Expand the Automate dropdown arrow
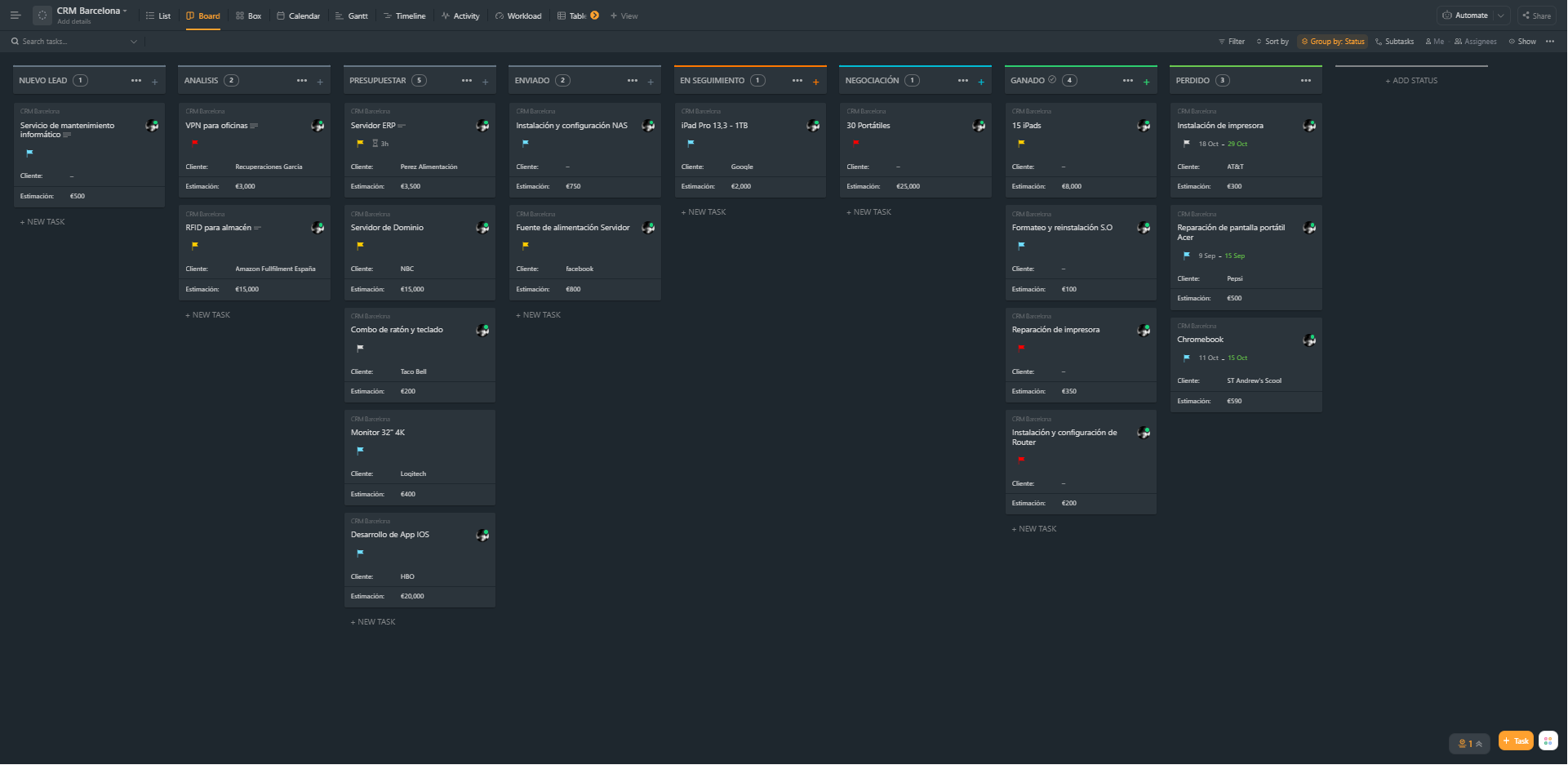Image resolution: width=1568 pixels, height=765 pixels. [1500, 16]
